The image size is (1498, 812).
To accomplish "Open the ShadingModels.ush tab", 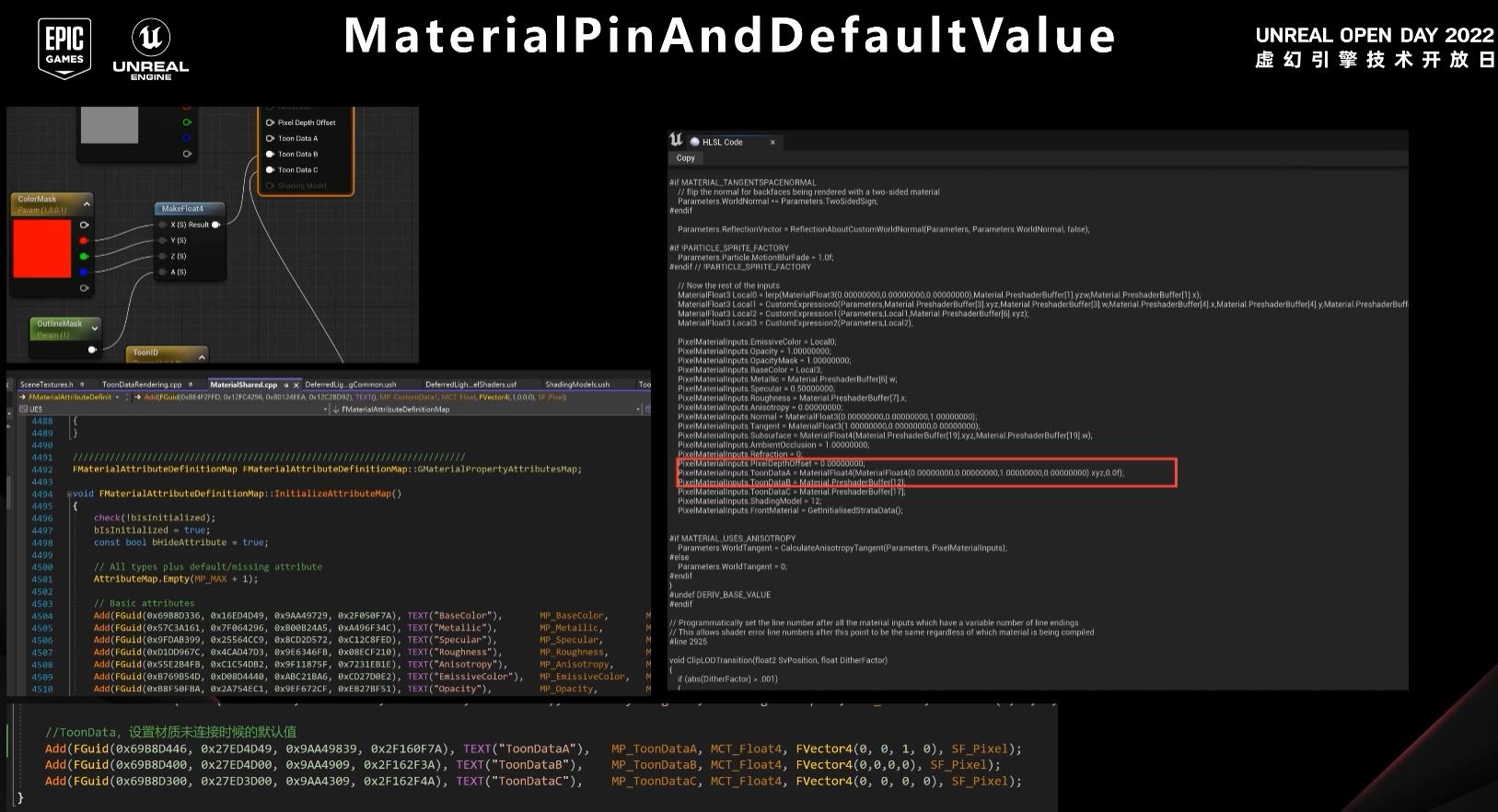I will click(577, 385).
